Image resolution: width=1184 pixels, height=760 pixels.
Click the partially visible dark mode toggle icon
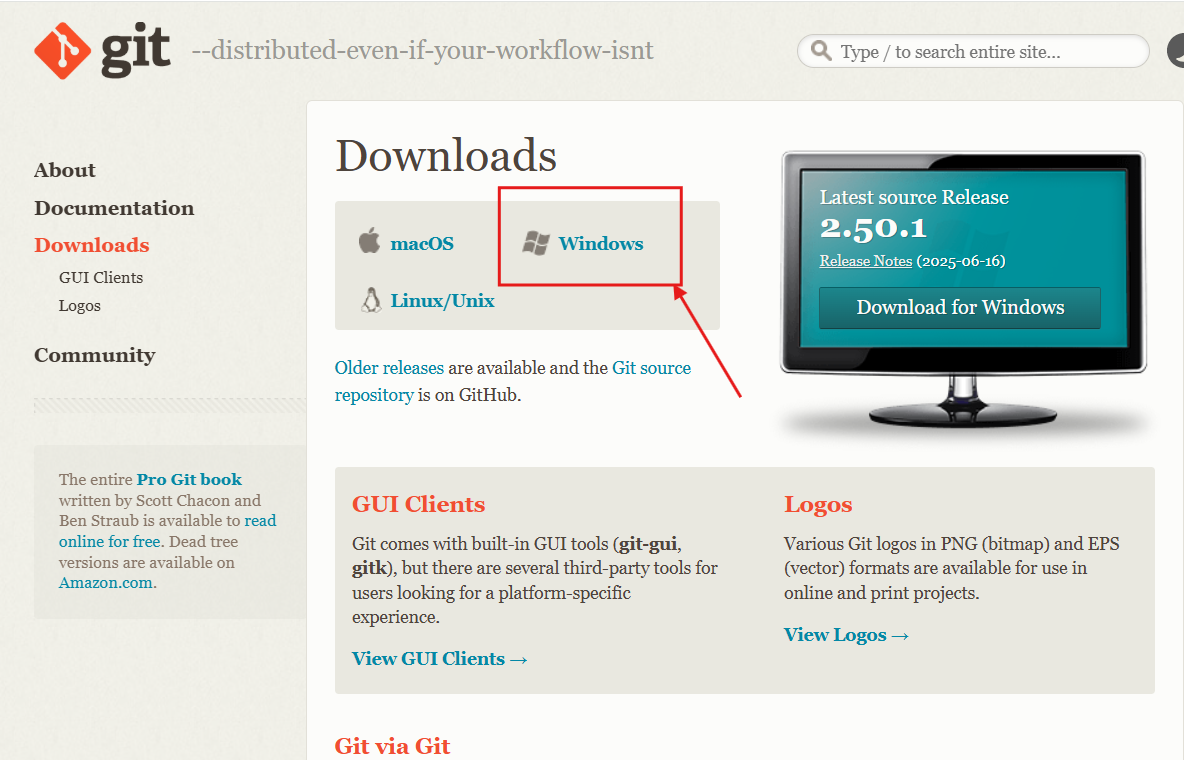[1176, 51]
